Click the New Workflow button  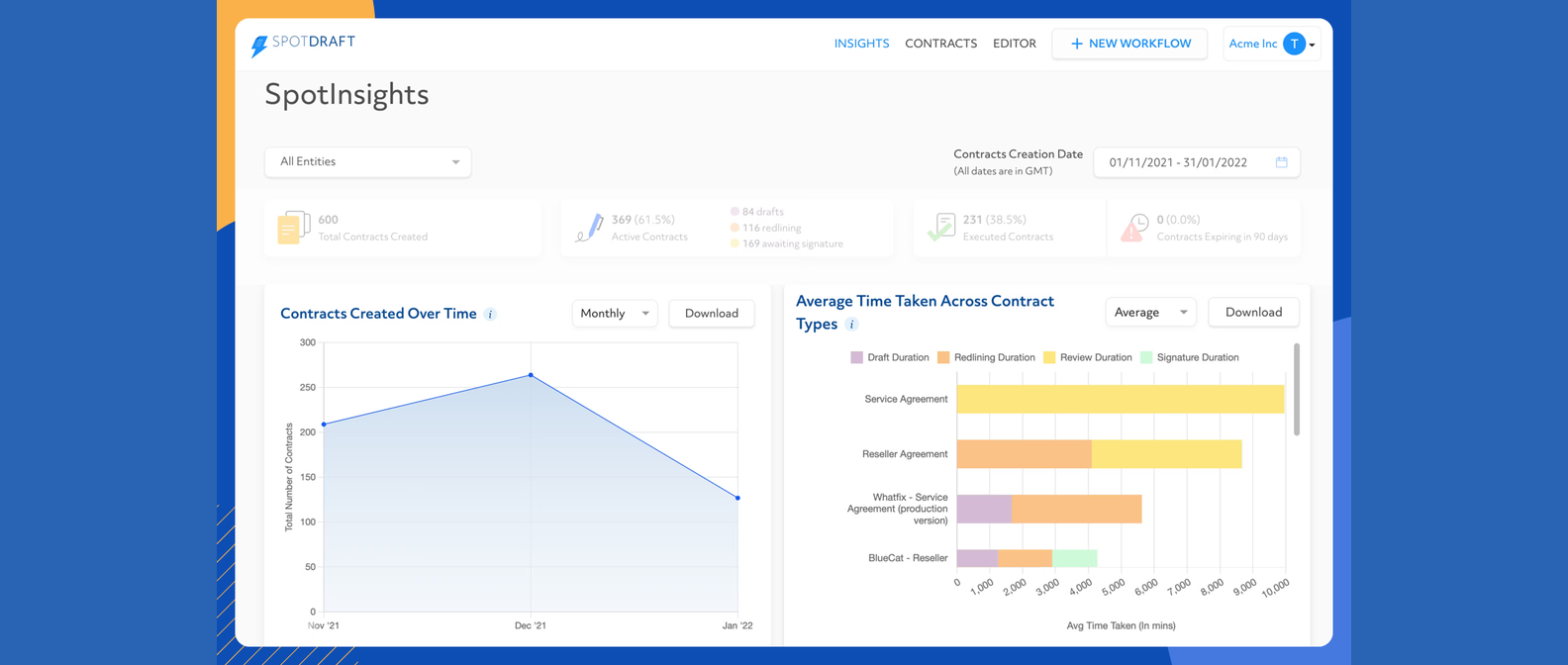pyautogui.click(x=1129, y=44)
